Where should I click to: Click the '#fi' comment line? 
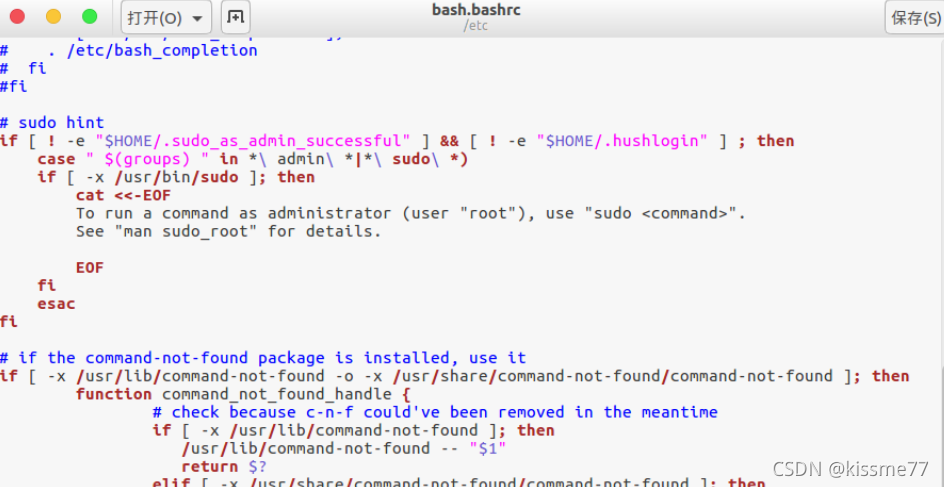point(14,86)
